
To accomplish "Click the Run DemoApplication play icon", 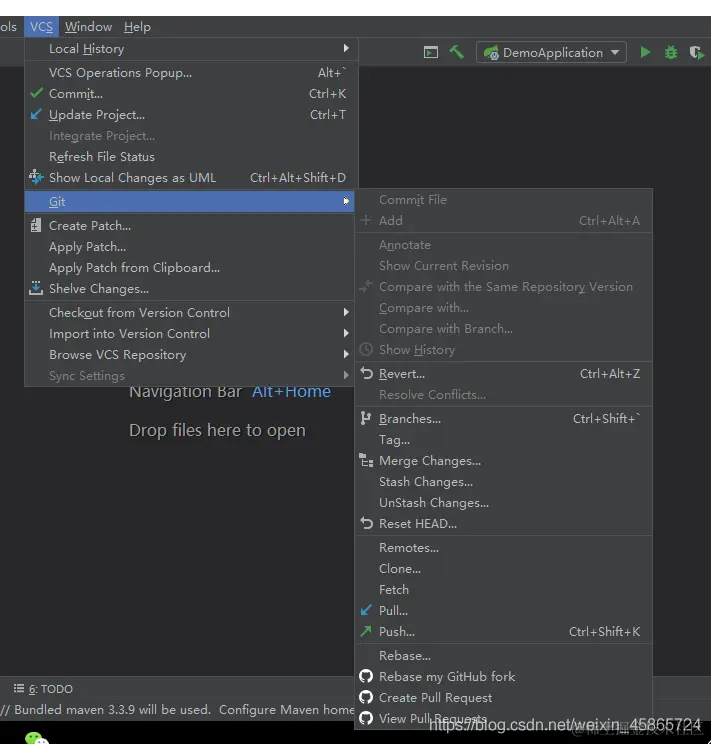I will tap(645, 52).
